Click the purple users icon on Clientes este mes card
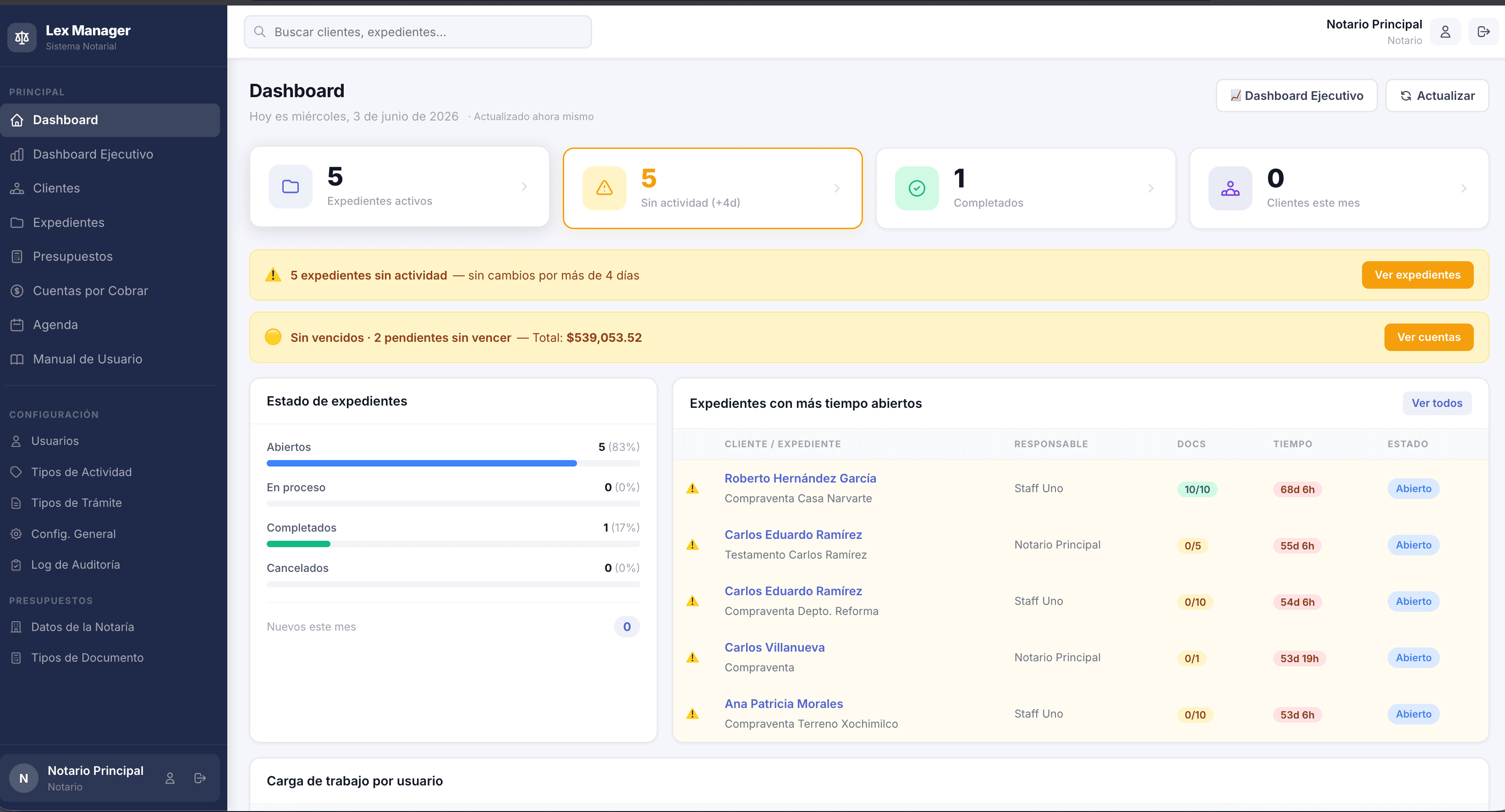The width and height of the screenshot is (1505, 812). click(1230, 188)
